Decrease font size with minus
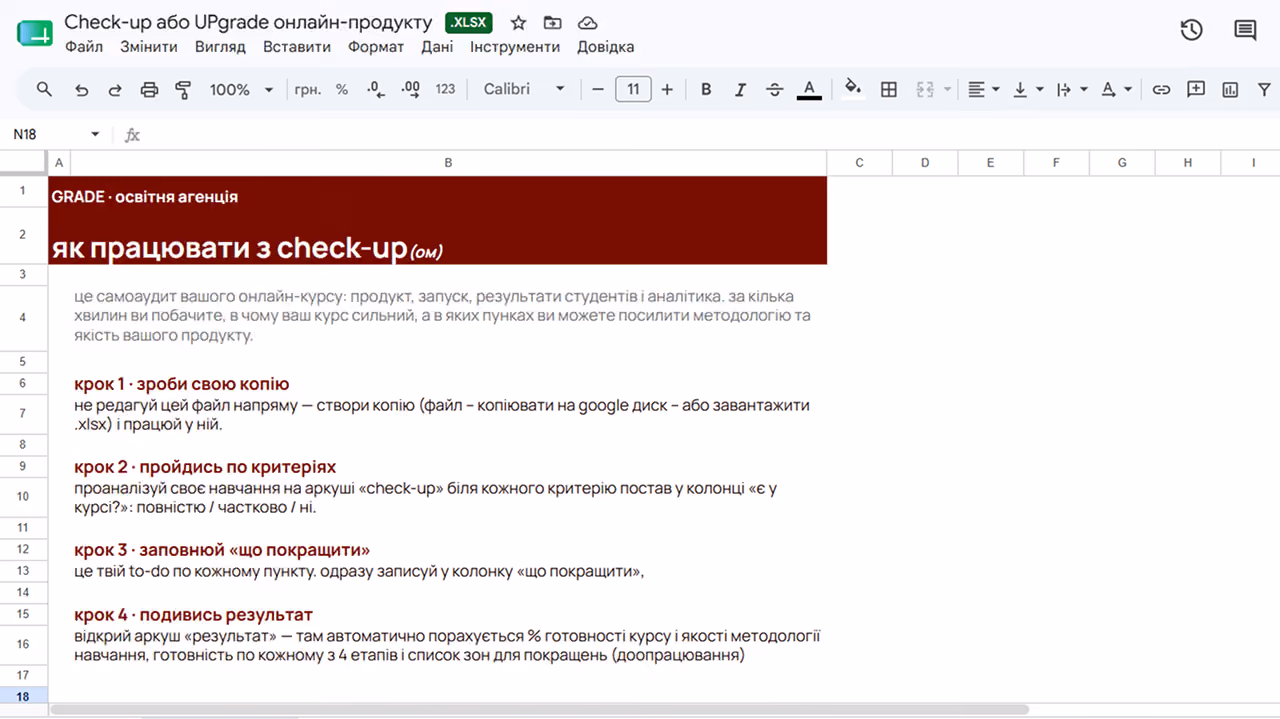The height and width of the screenshot is (719, 1280). (598, 89)
